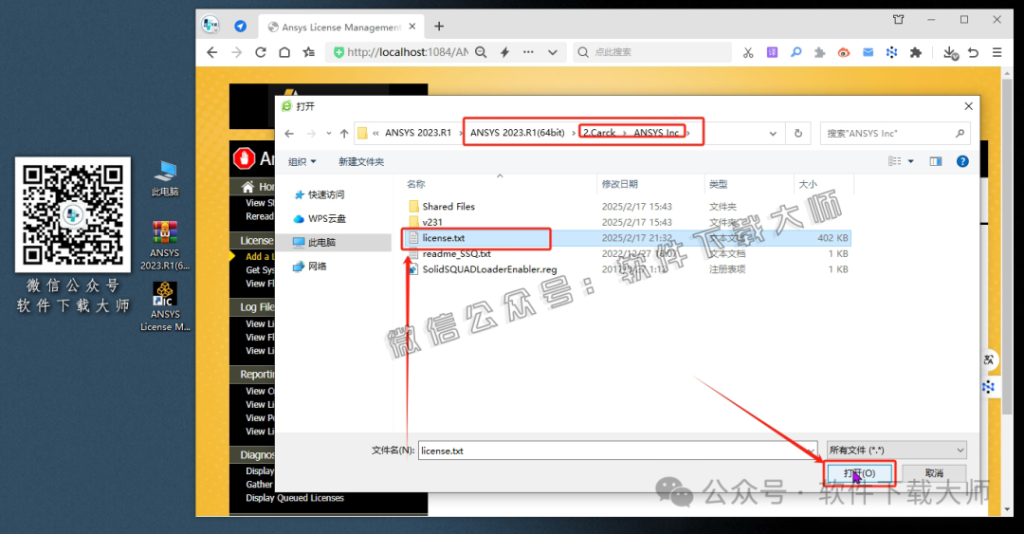Screen dimensions: 1024x534
Task: Toggle the preview pane icon
Action: (x=936, y=161)
